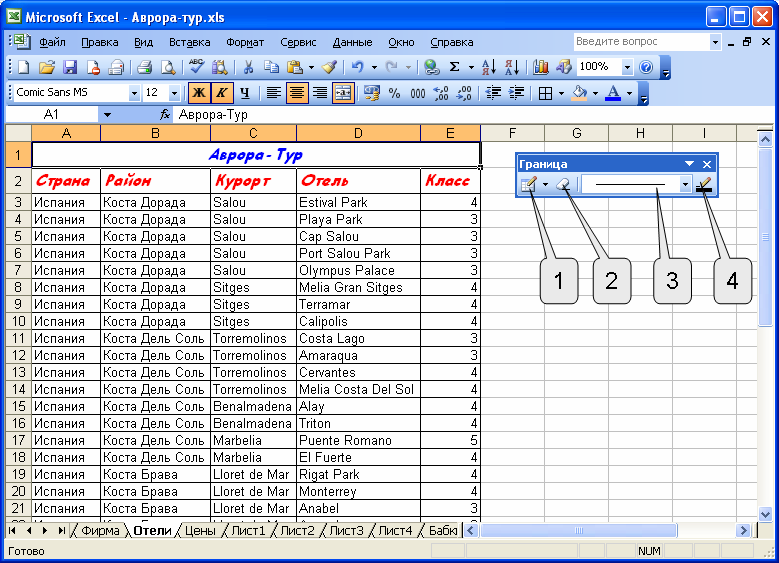Open the Borders button dropdown arrow
This screenshot has width=779, height=563.
561,93
